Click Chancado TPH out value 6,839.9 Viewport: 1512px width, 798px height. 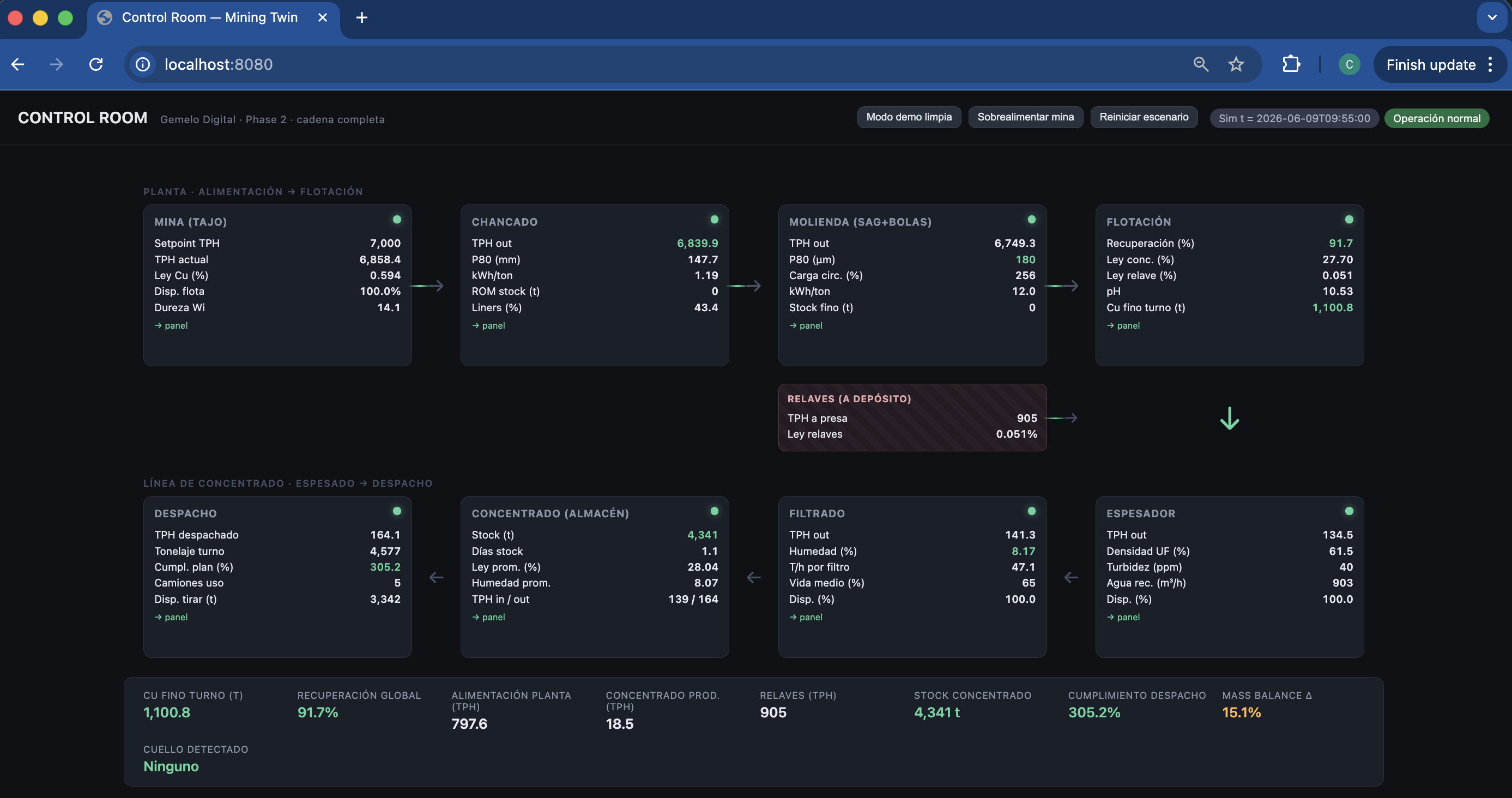[697, 243]
